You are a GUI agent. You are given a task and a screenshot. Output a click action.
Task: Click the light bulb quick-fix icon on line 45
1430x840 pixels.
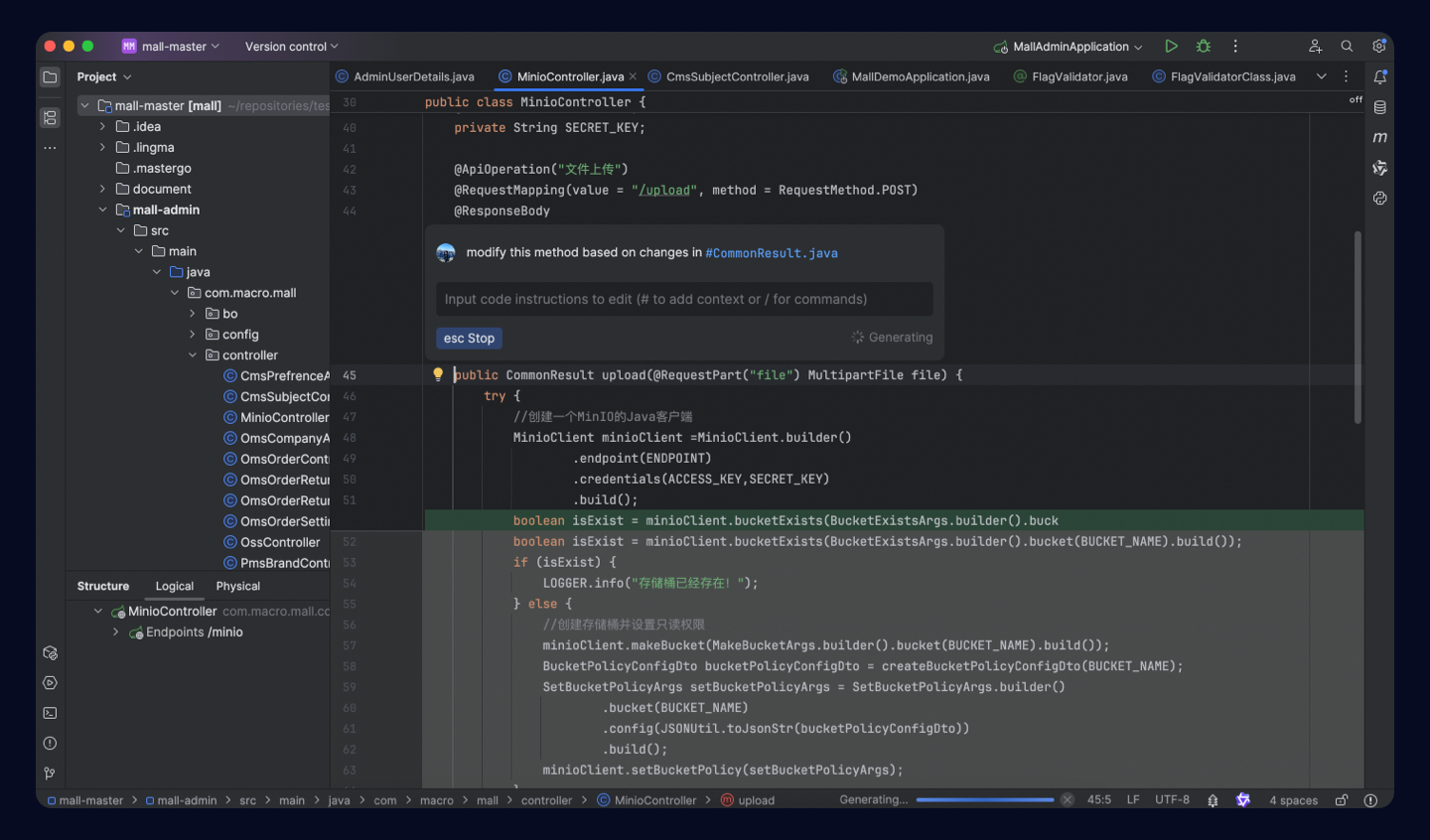coord(437,374)
